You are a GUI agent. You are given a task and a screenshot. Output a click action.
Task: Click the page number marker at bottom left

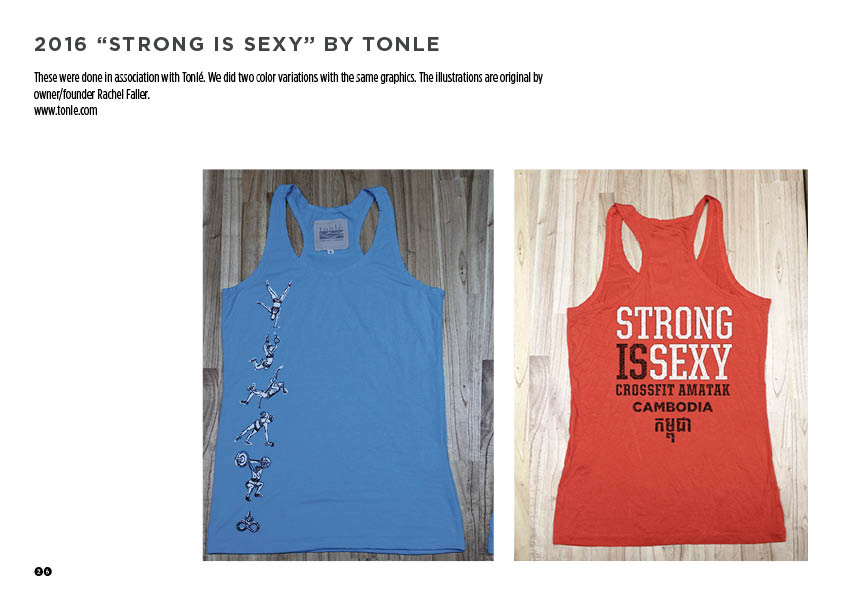(x=43, y=571)
